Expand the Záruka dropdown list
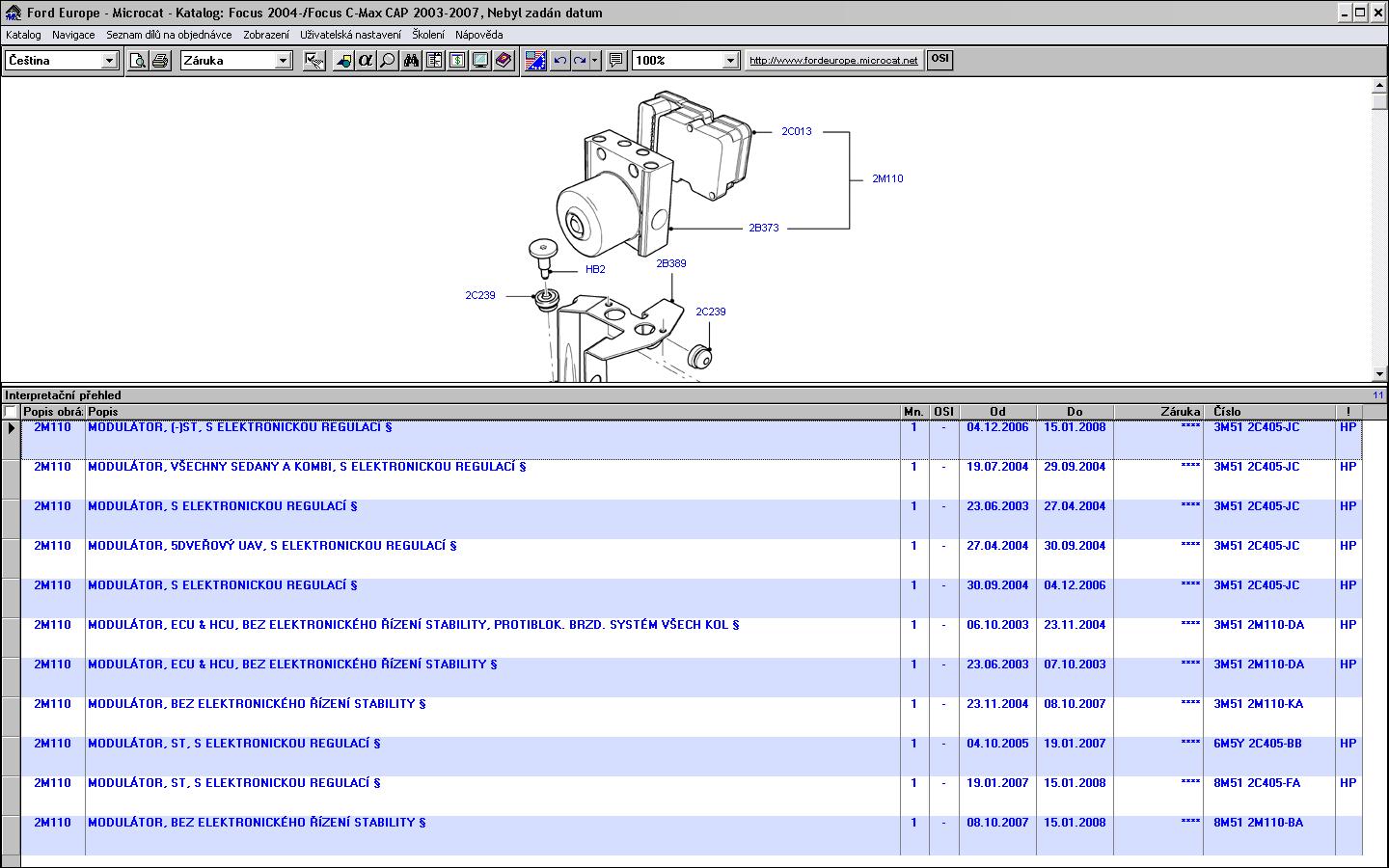Image resolution: width=1389 pixels, height=868 pixels. click(283, 61)
